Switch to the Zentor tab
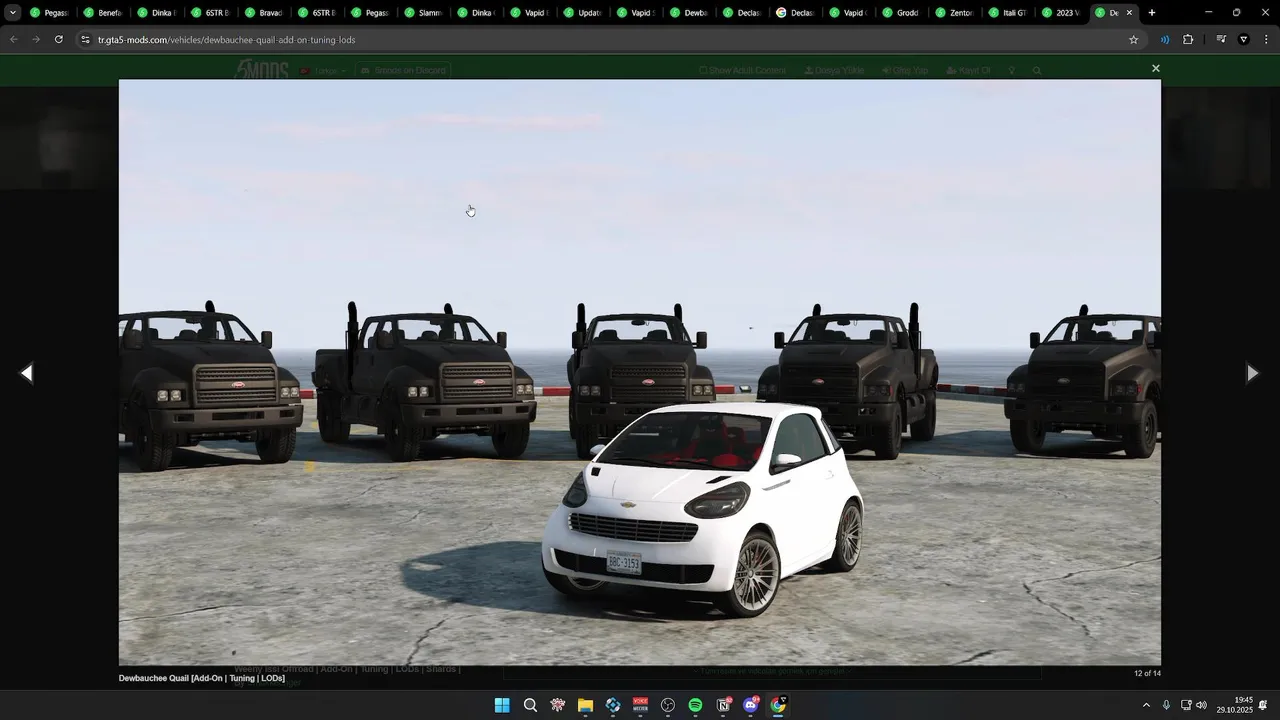Viewport: 1280px width, 720px height. 953,13
